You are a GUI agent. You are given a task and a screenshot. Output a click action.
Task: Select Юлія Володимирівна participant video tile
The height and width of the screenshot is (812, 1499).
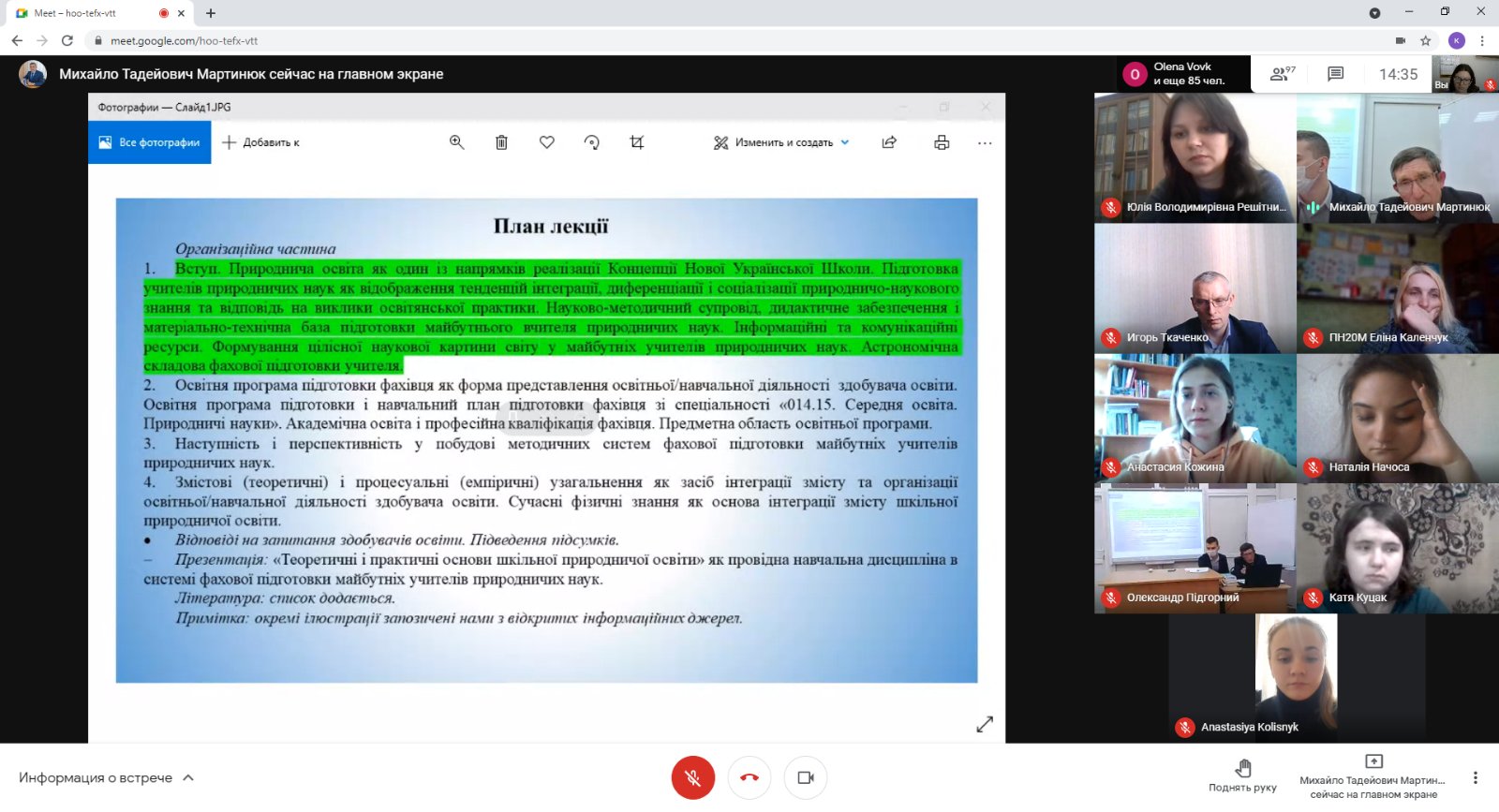1195,157
